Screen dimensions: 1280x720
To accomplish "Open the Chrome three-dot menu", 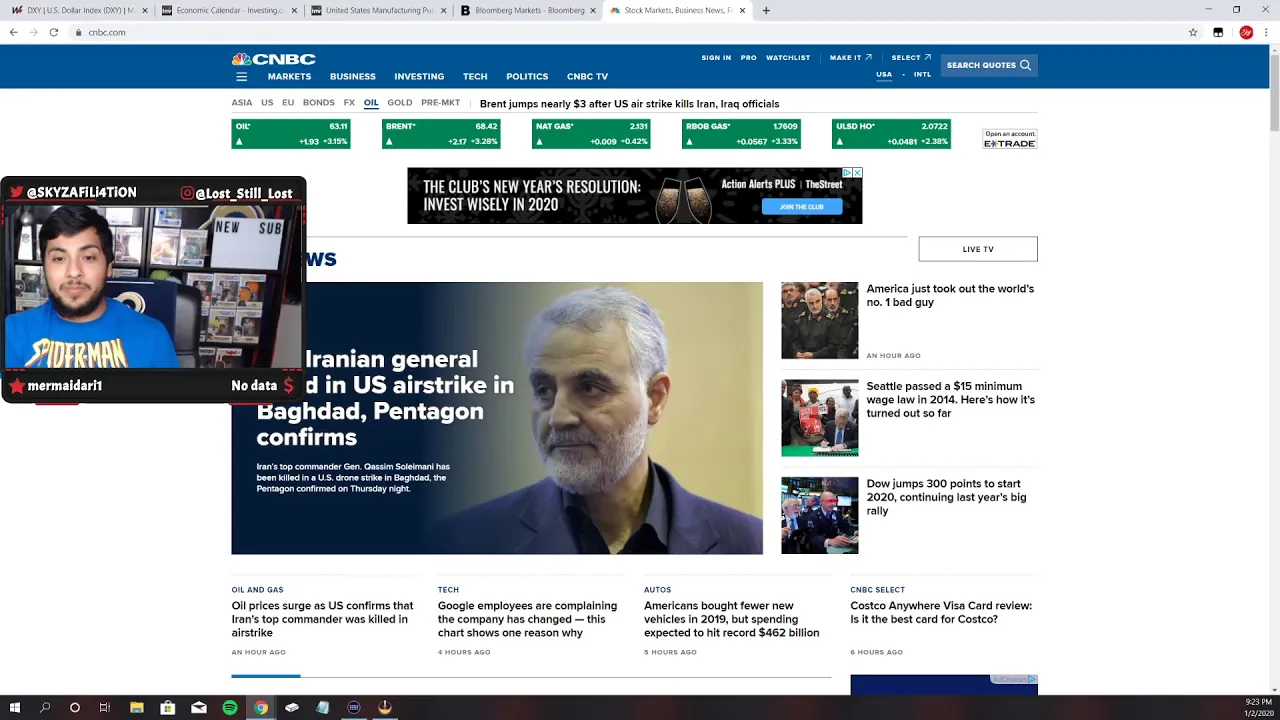I will (x=1267, y=32).
